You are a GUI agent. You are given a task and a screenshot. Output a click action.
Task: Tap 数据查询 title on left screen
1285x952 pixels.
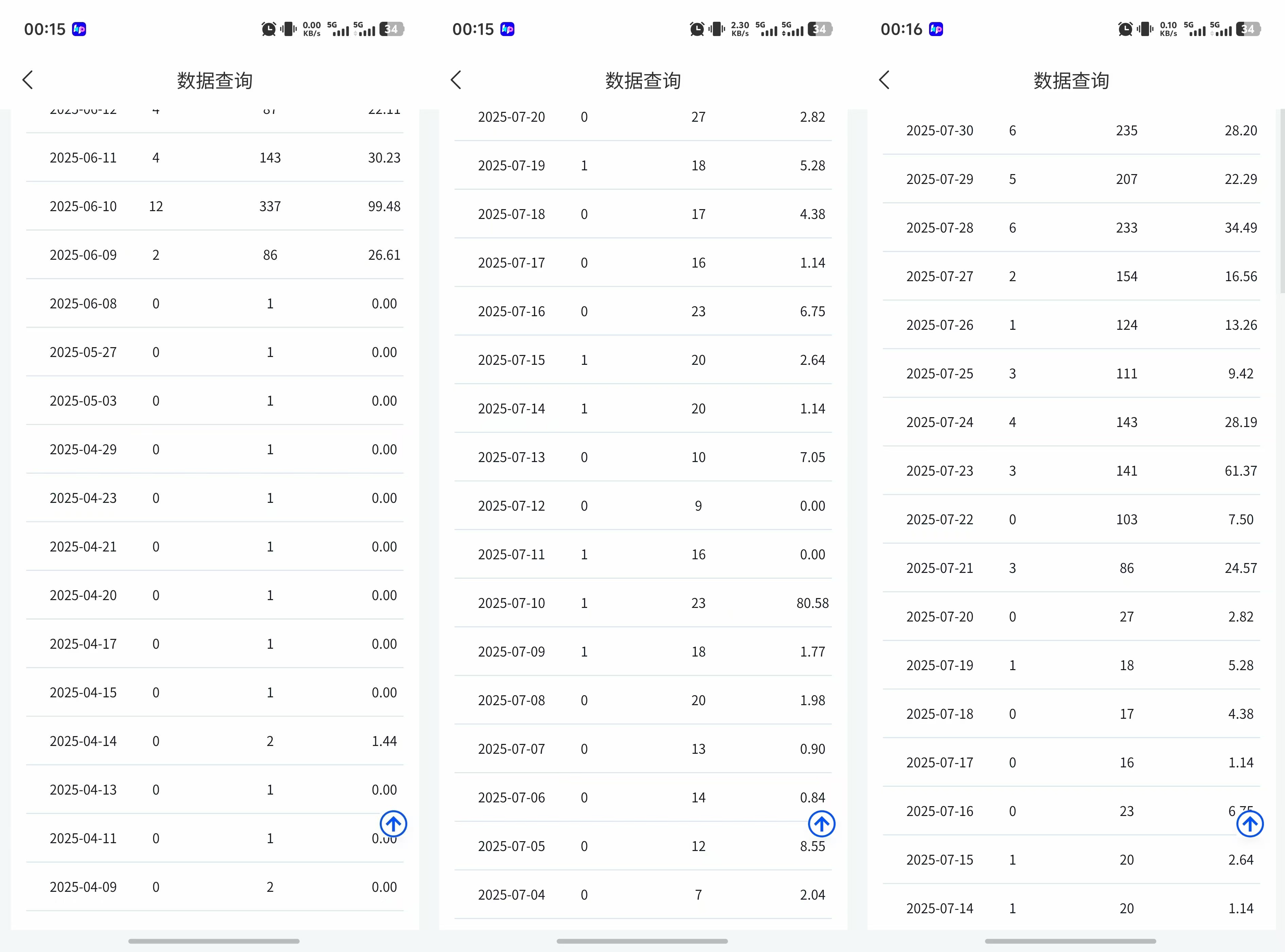click(215, 81)
